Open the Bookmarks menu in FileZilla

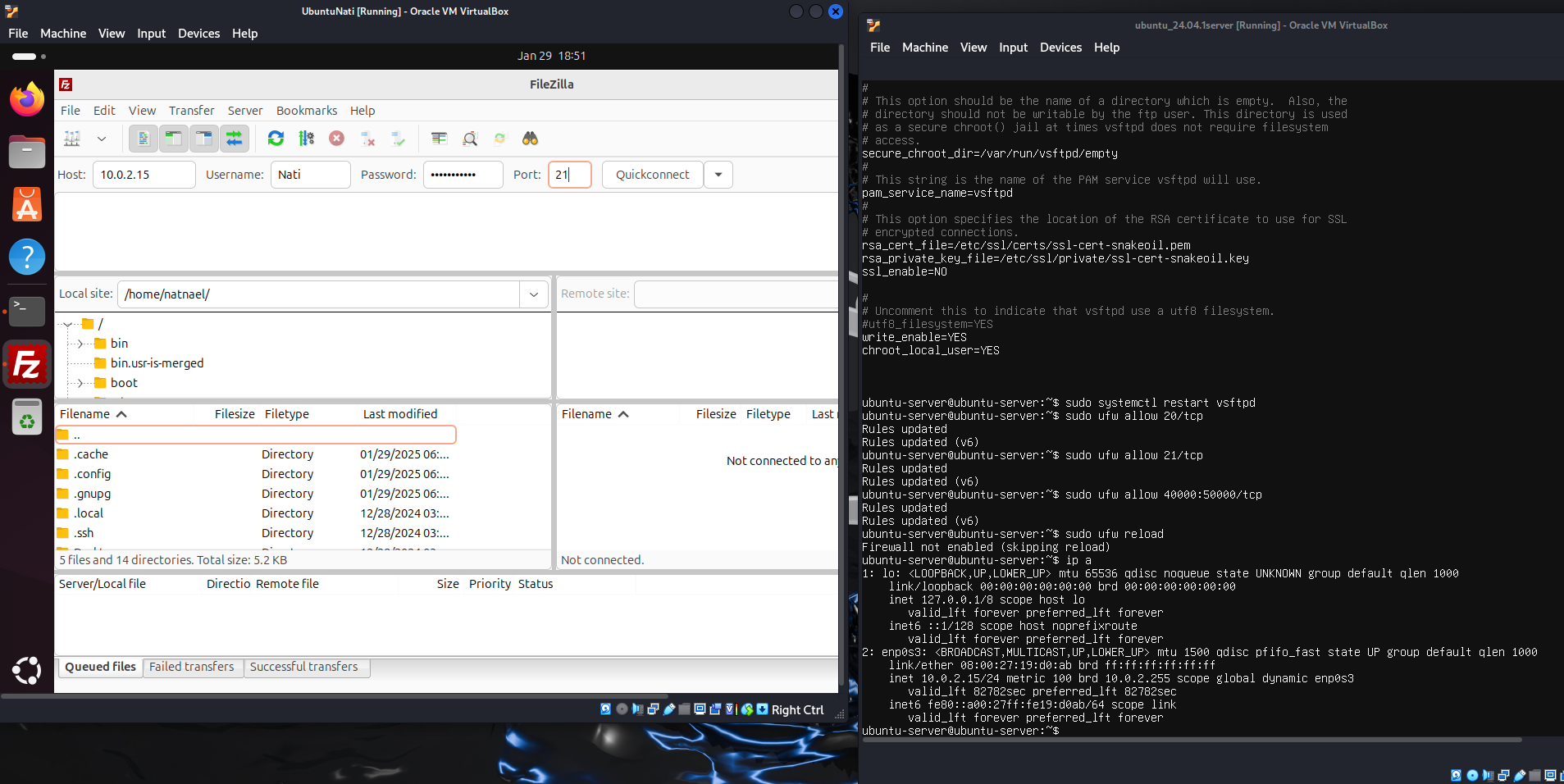click(x=307, y=111)
